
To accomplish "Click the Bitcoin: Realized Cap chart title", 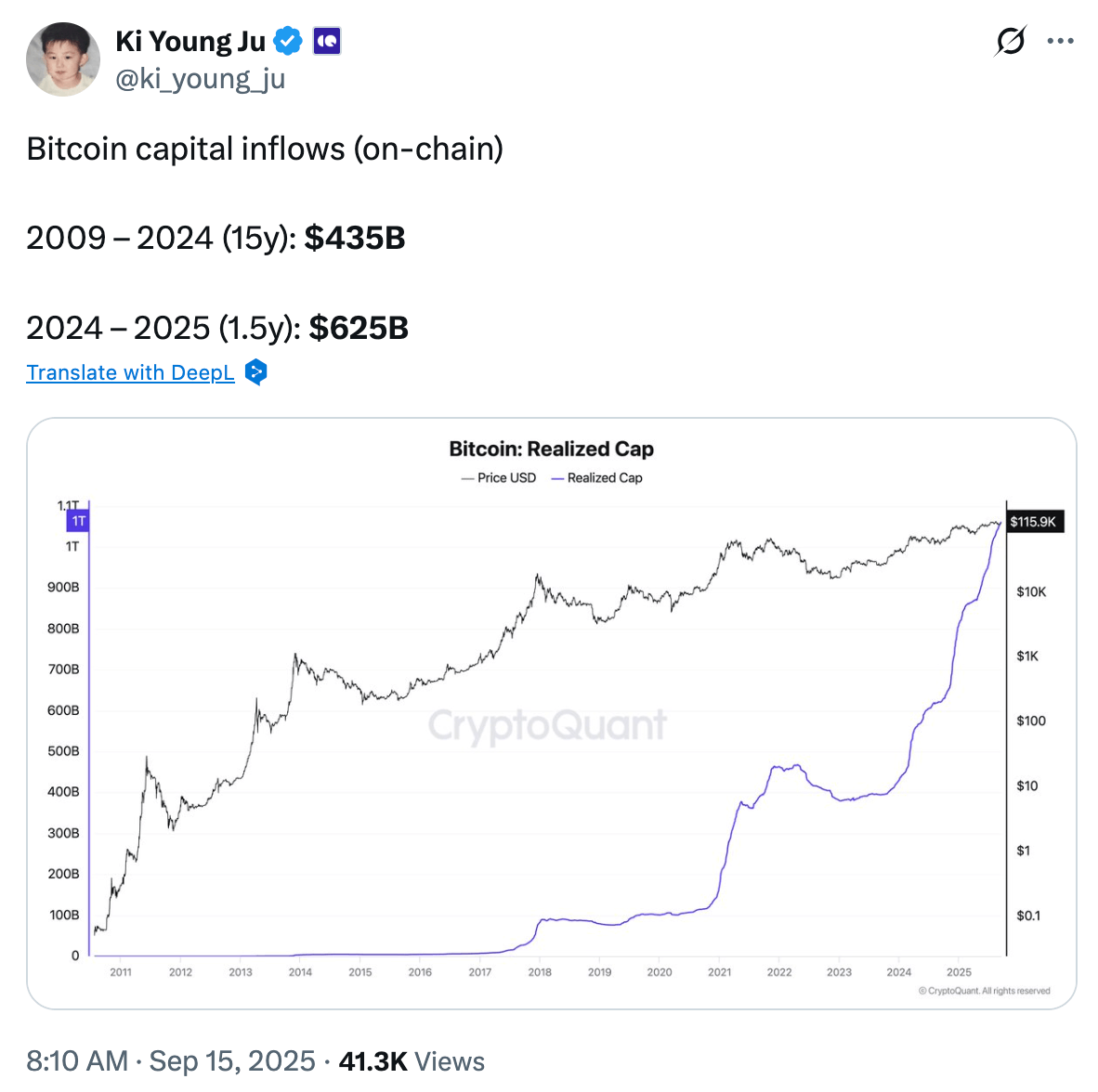I will (551, 449).
